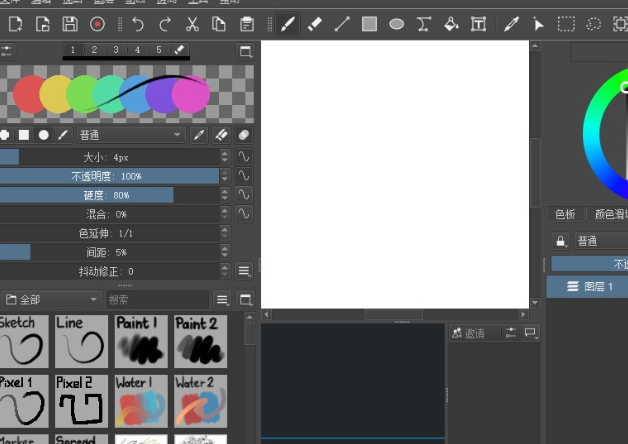This screenshot has height=444, width=628.
Task: Paste from clipboard icon
Action: click(x=247, y=24)
